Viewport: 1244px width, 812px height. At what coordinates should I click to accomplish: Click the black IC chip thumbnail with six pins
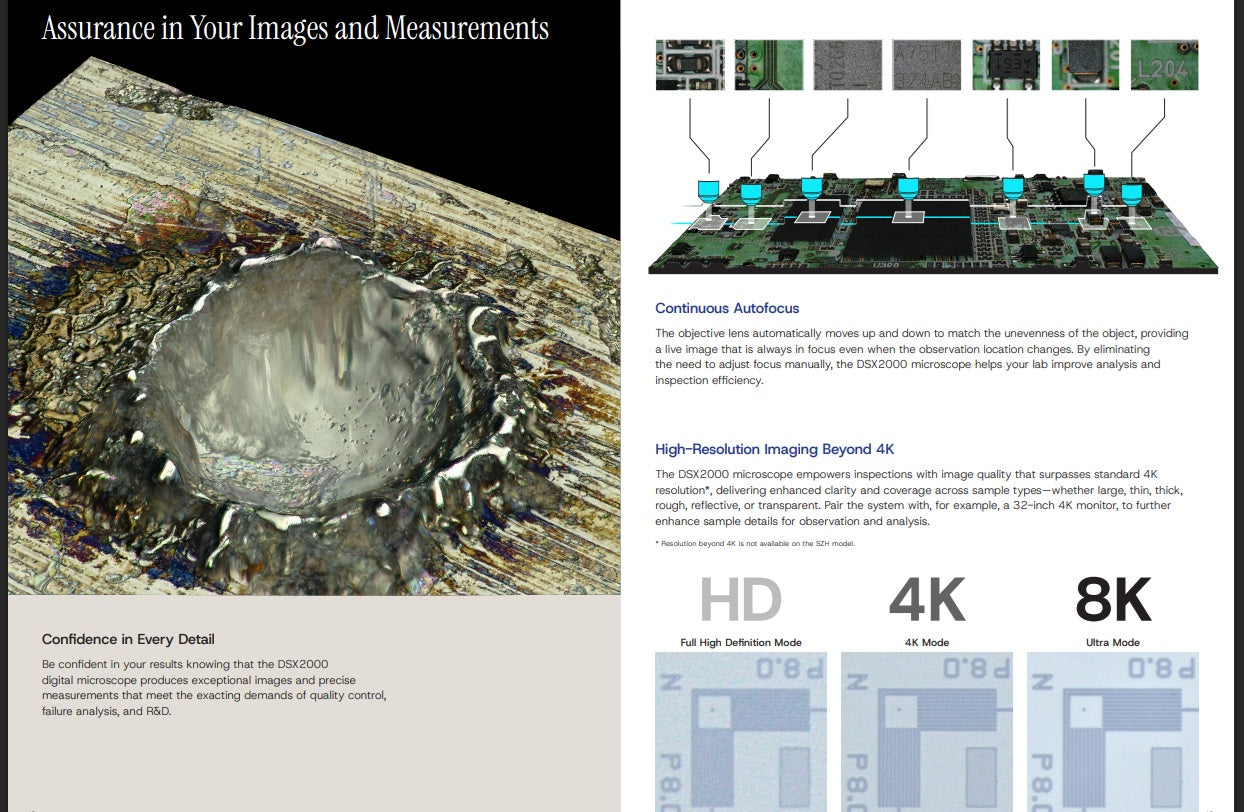pyautogui.click(x=1005, y=65)
